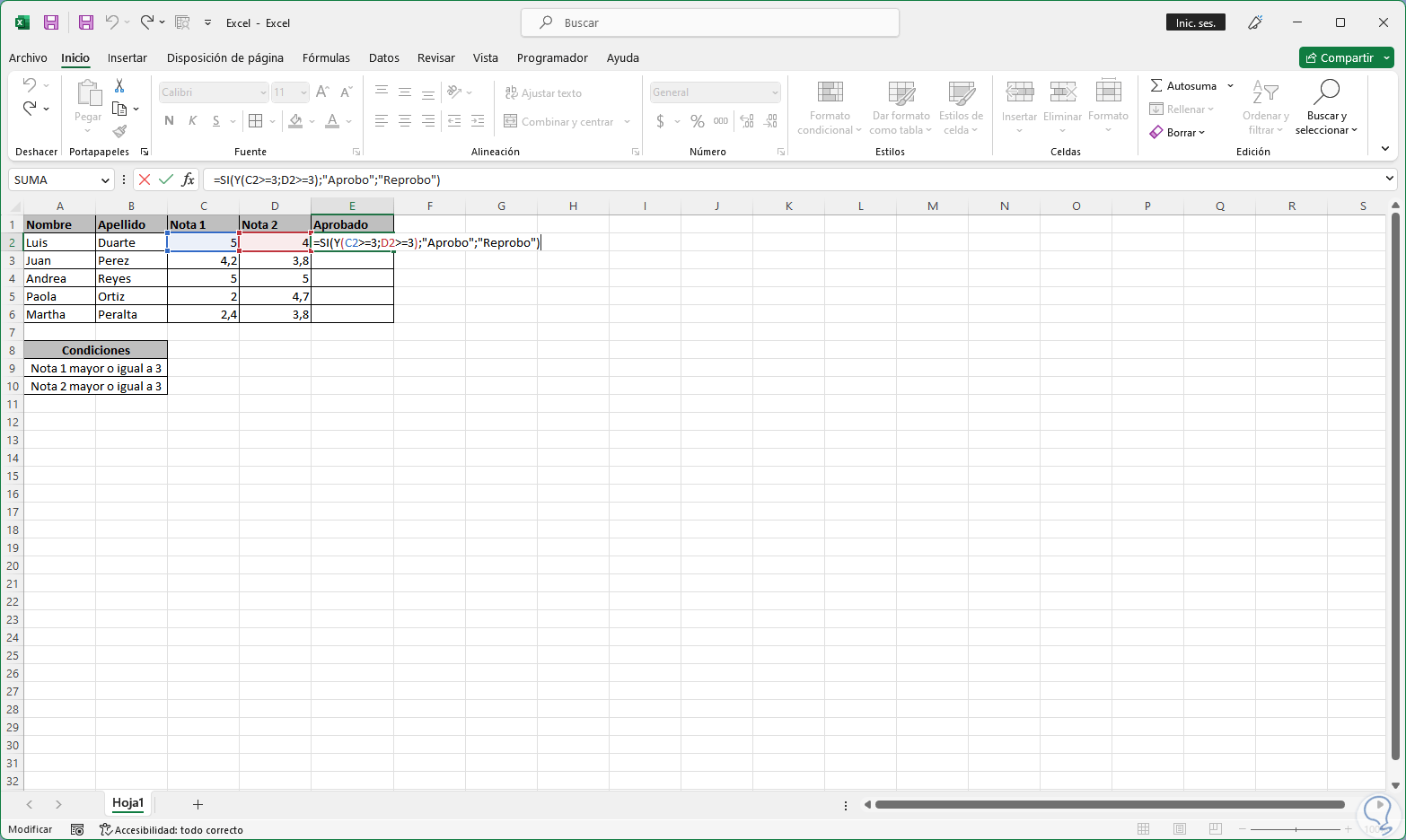Click the accessibility status icon
The width and height of the screenshot is (1406, 840).
(x=105, y=829)
